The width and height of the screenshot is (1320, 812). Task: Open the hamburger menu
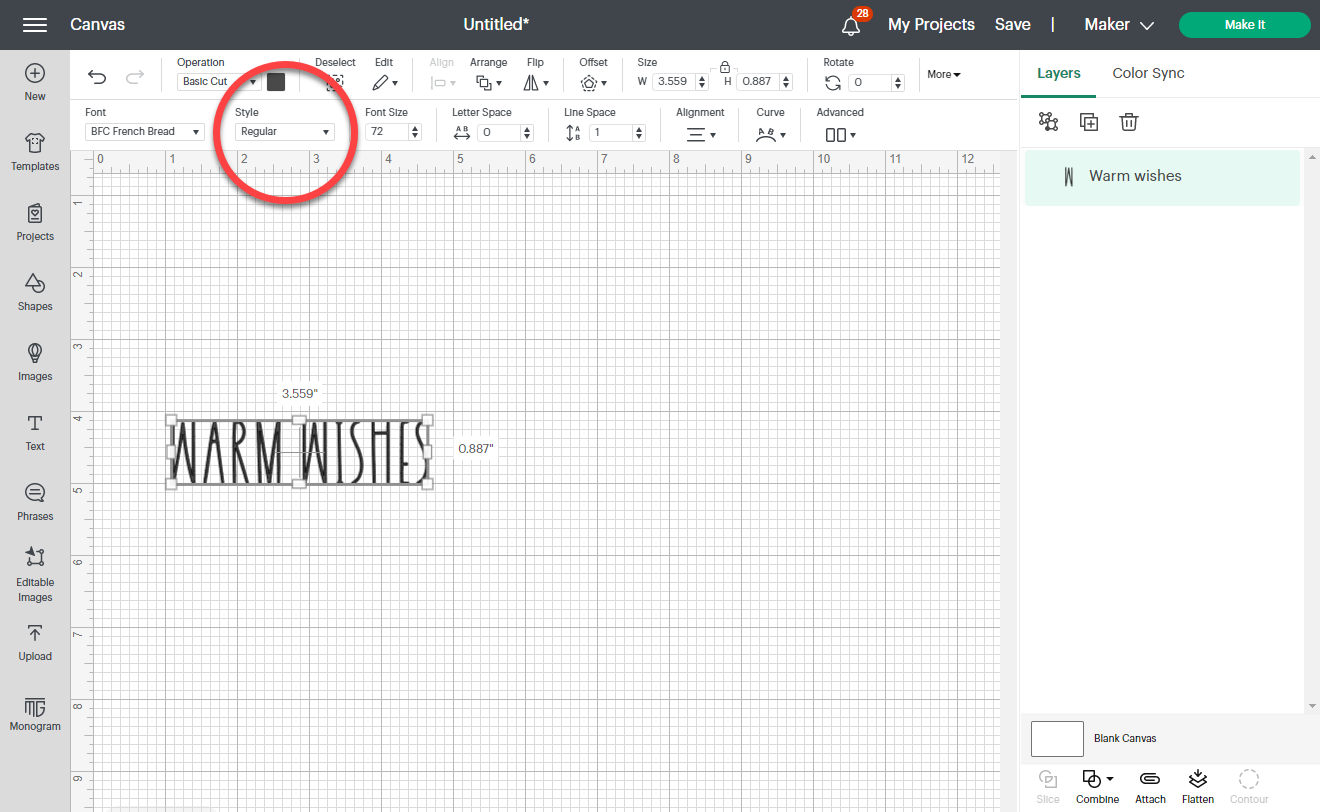point(33,24)
